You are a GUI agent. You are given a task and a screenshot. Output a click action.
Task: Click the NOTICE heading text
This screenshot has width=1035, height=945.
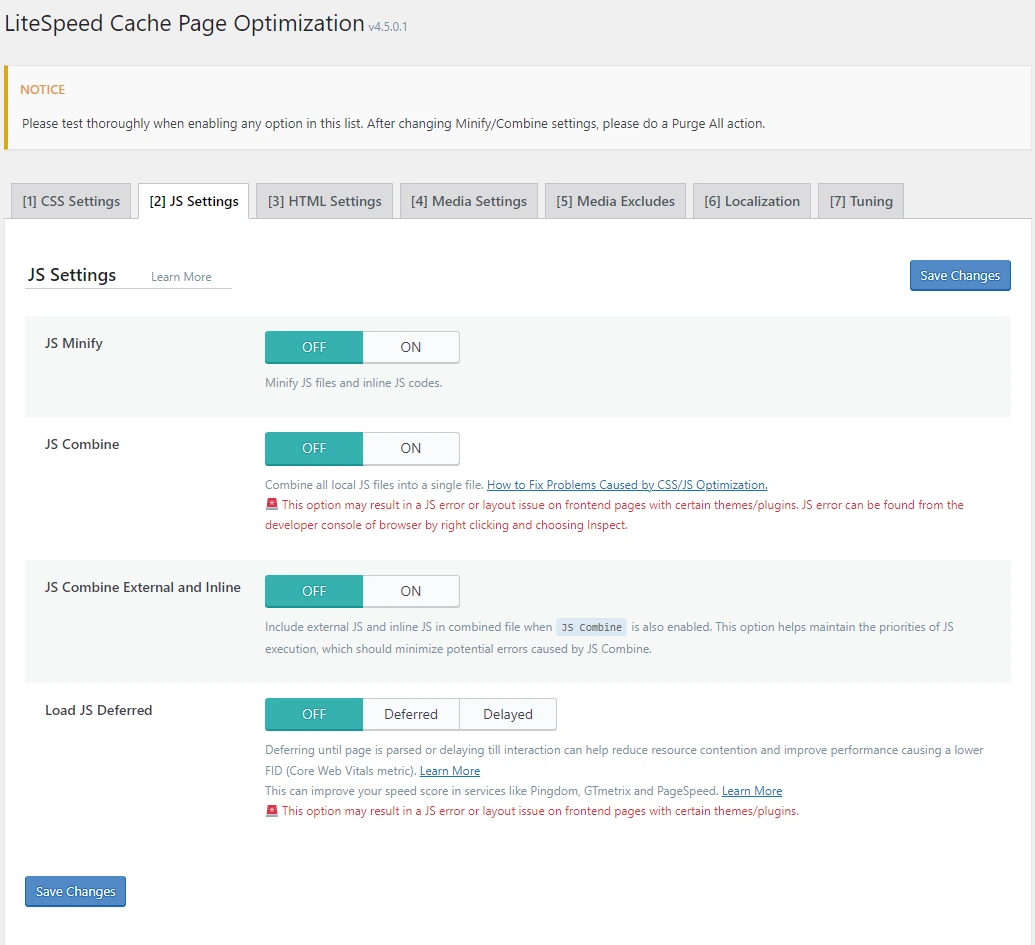click(42, 89)
